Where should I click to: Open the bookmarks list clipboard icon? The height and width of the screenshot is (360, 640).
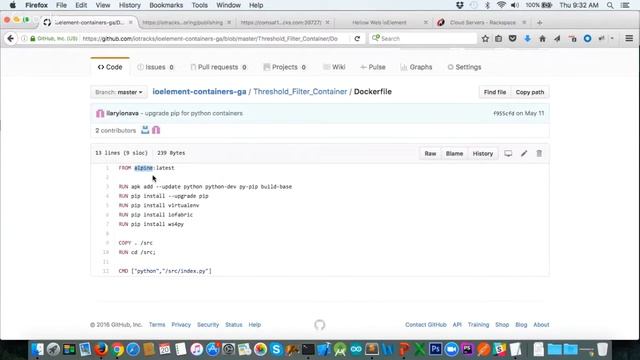tap(498, 38)
